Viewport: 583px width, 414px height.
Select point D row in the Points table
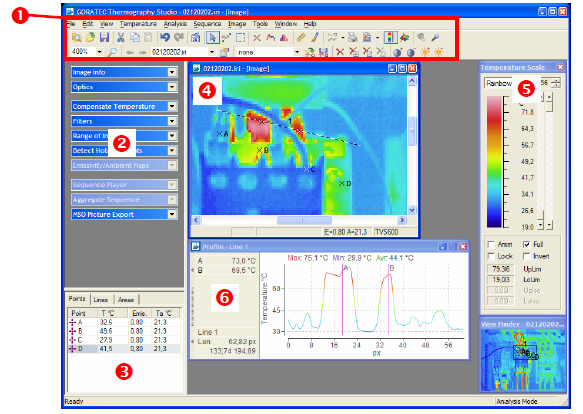(125, 349)
